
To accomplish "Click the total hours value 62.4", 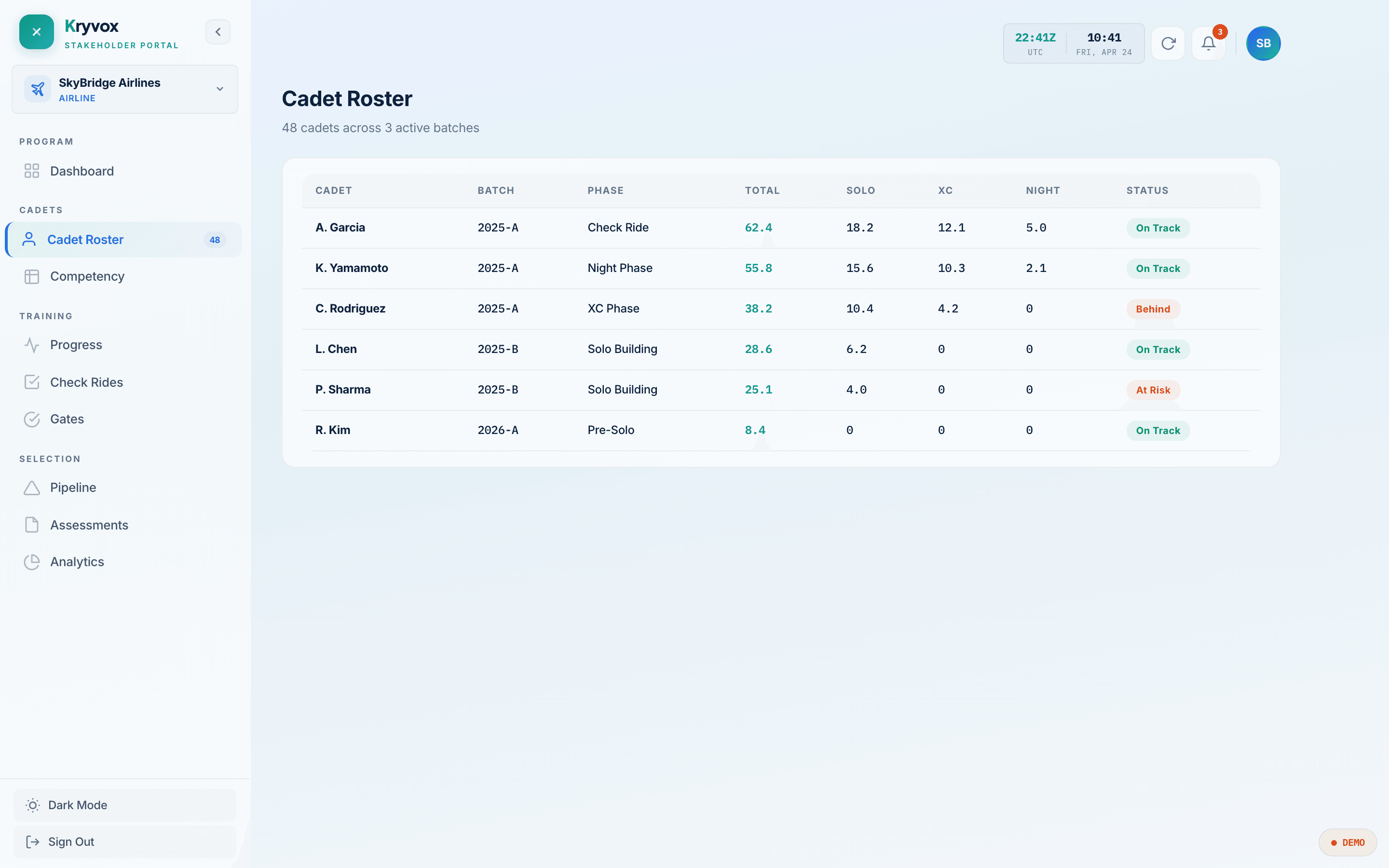I will coord(758,228).
